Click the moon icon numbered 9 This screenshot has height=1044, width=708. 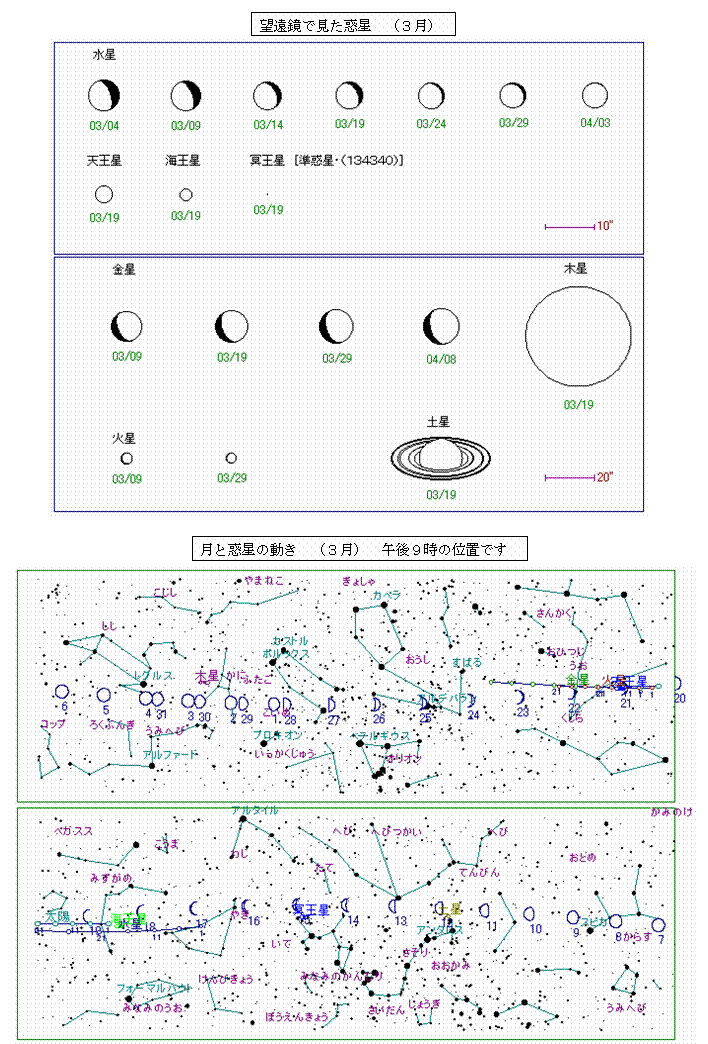point(573,917)
